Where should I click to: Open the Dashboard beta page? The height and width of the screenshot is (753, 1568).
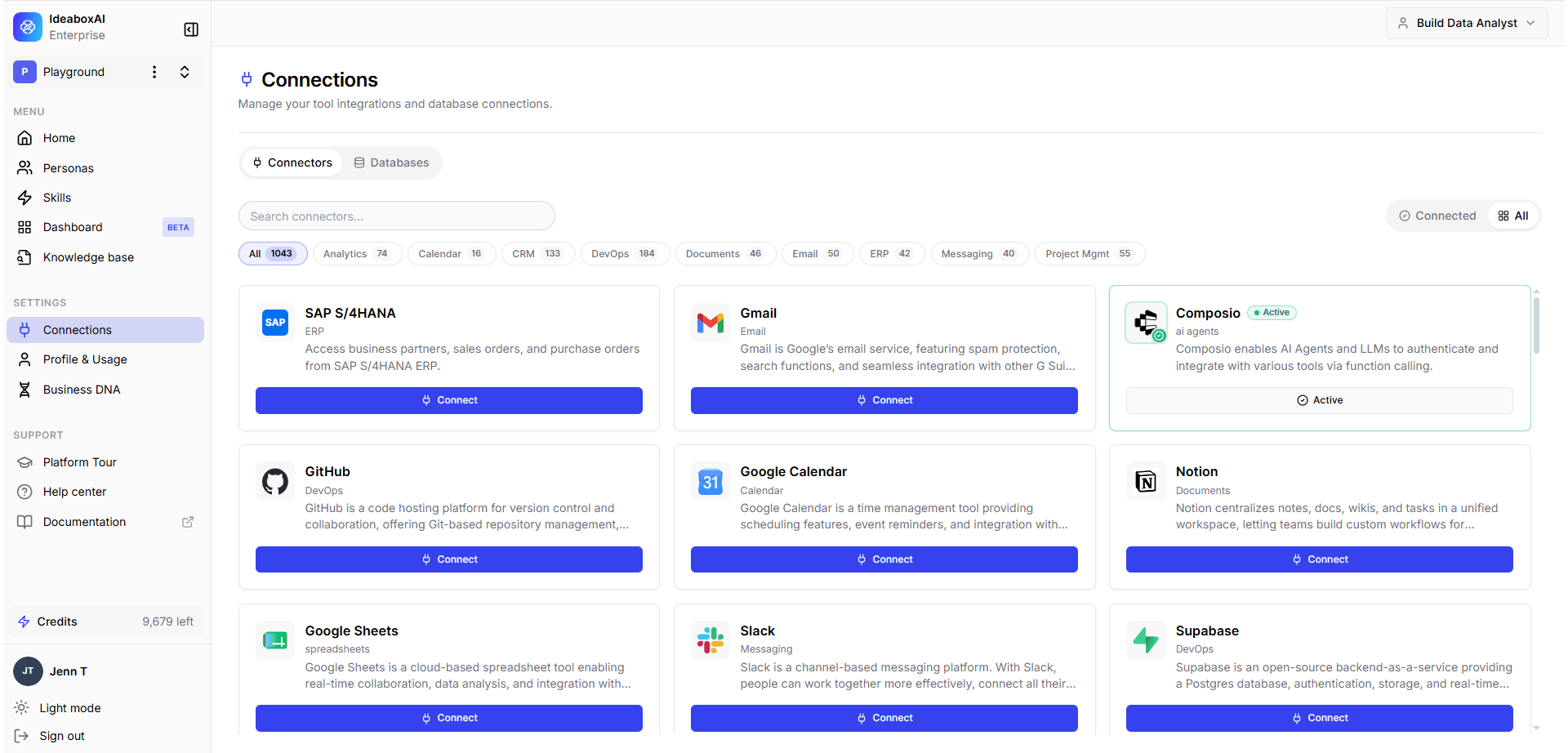click(105, 227)
